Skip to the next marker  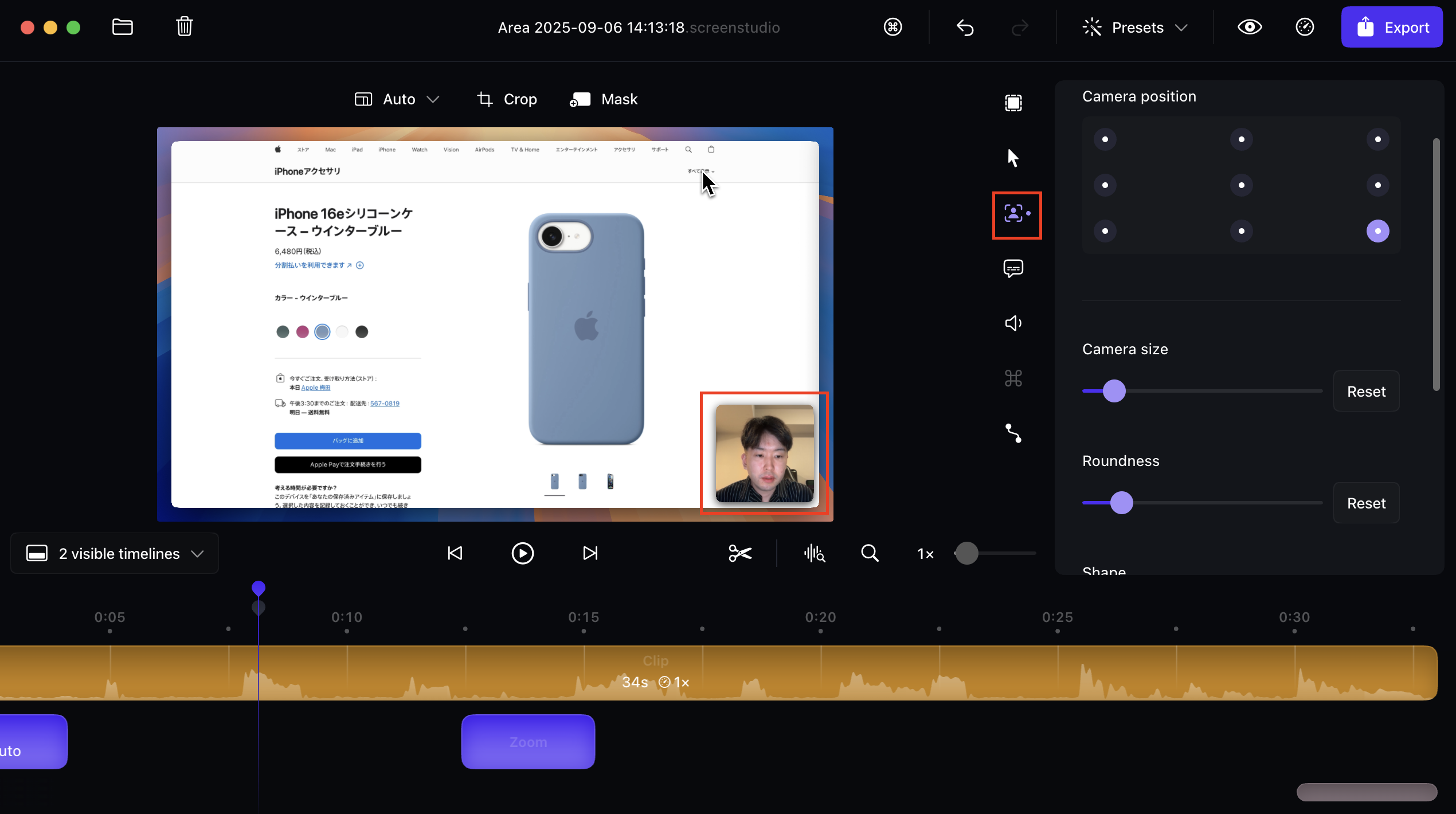click(590, 553)
